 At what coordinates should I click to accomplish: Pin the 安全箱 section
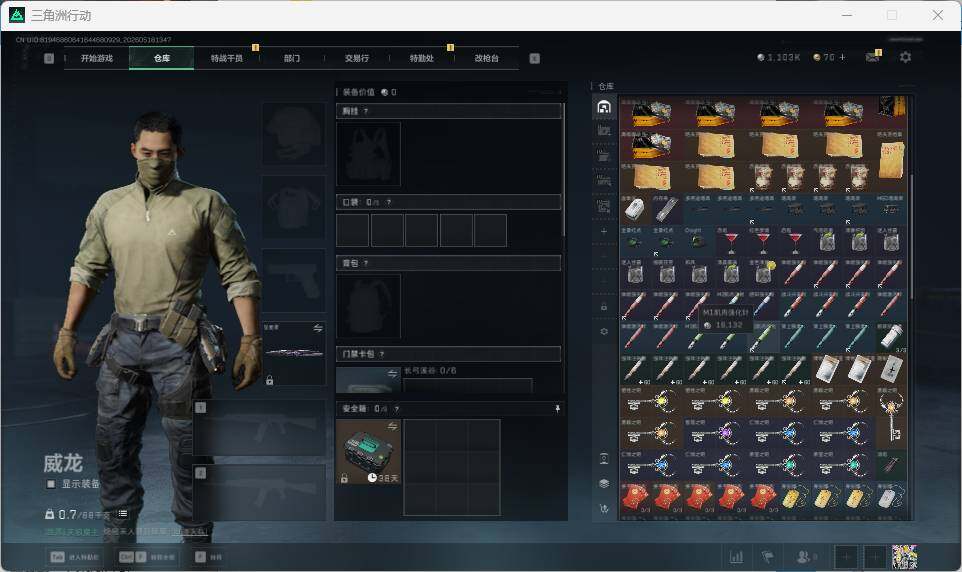tap(557, 409)
